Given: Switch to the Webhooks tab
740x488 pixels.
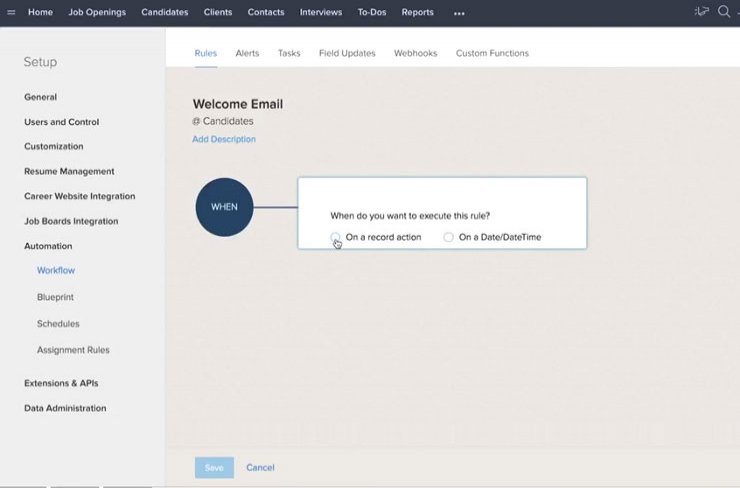Looking at the screenshot, I should (x=416, y=53).
